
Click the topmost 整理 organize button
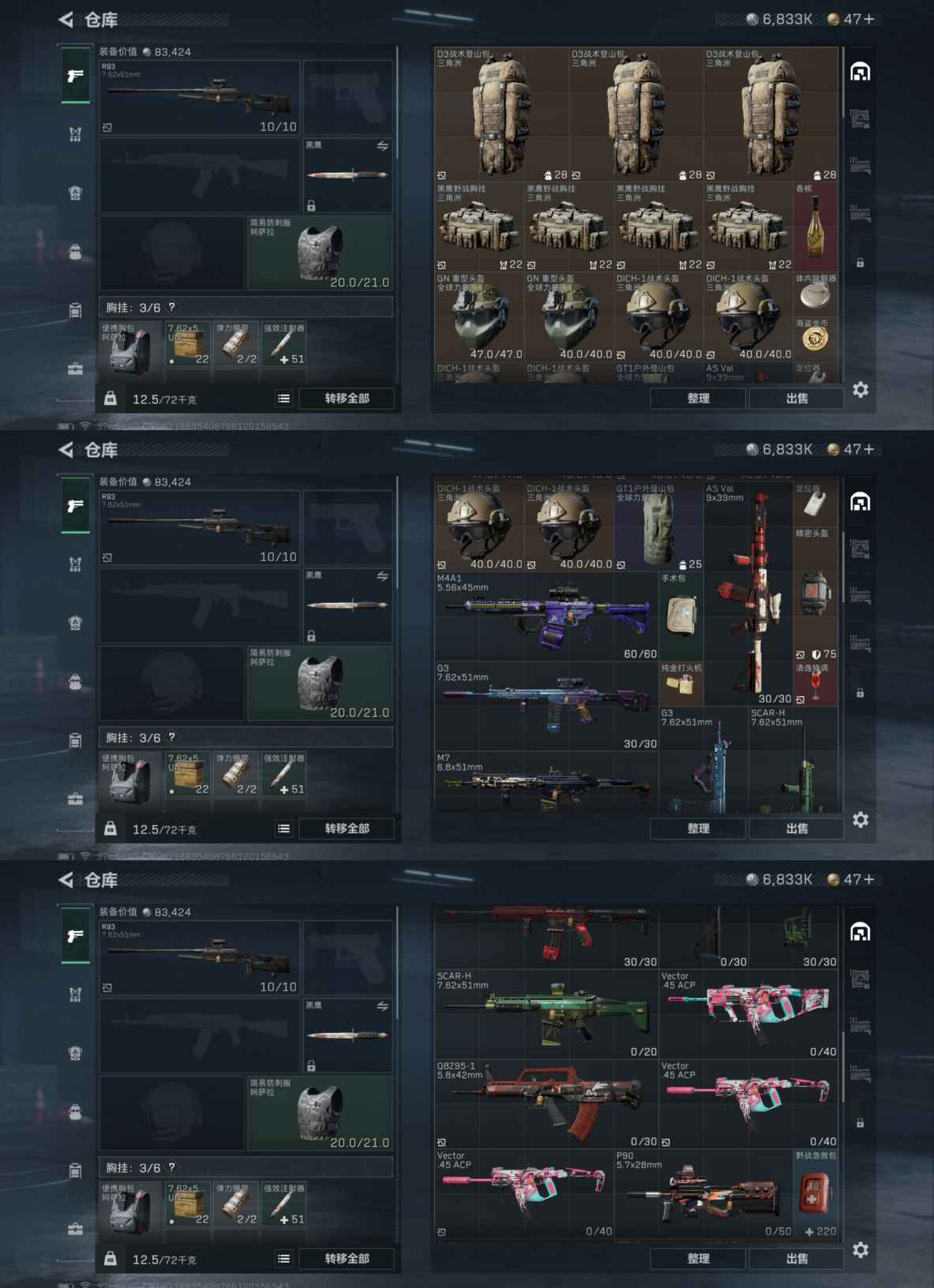[x=698, y=399]
